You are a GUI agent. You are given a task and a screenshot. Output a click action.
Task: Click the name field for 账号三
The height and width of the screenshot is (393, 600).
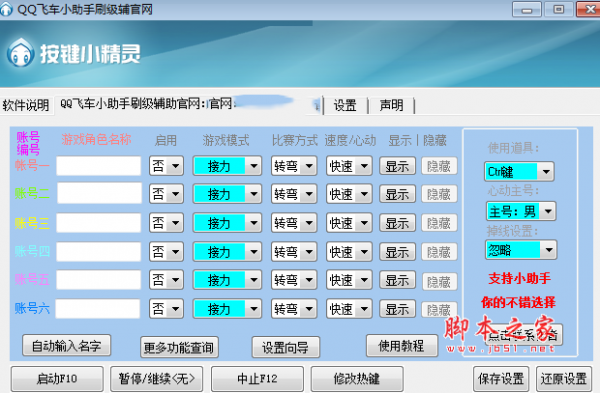[99, 223]
